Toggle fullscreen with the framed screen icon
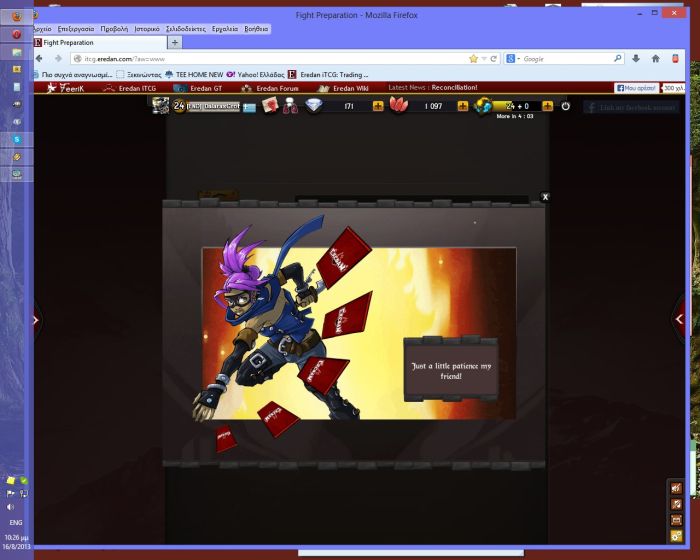 click(676, 520)
